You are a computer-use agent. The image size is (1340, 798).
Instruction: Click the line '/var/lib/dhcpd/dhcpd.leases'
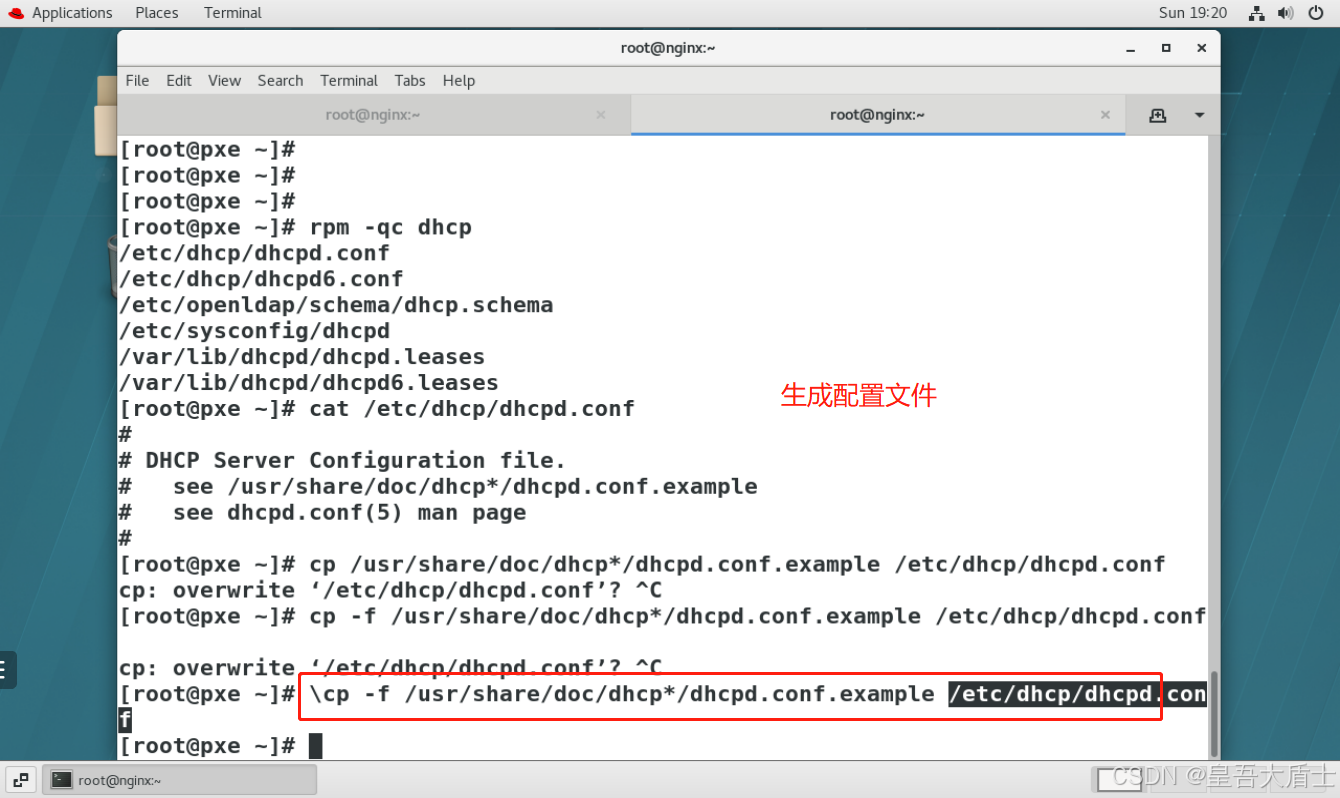point(302,357)
